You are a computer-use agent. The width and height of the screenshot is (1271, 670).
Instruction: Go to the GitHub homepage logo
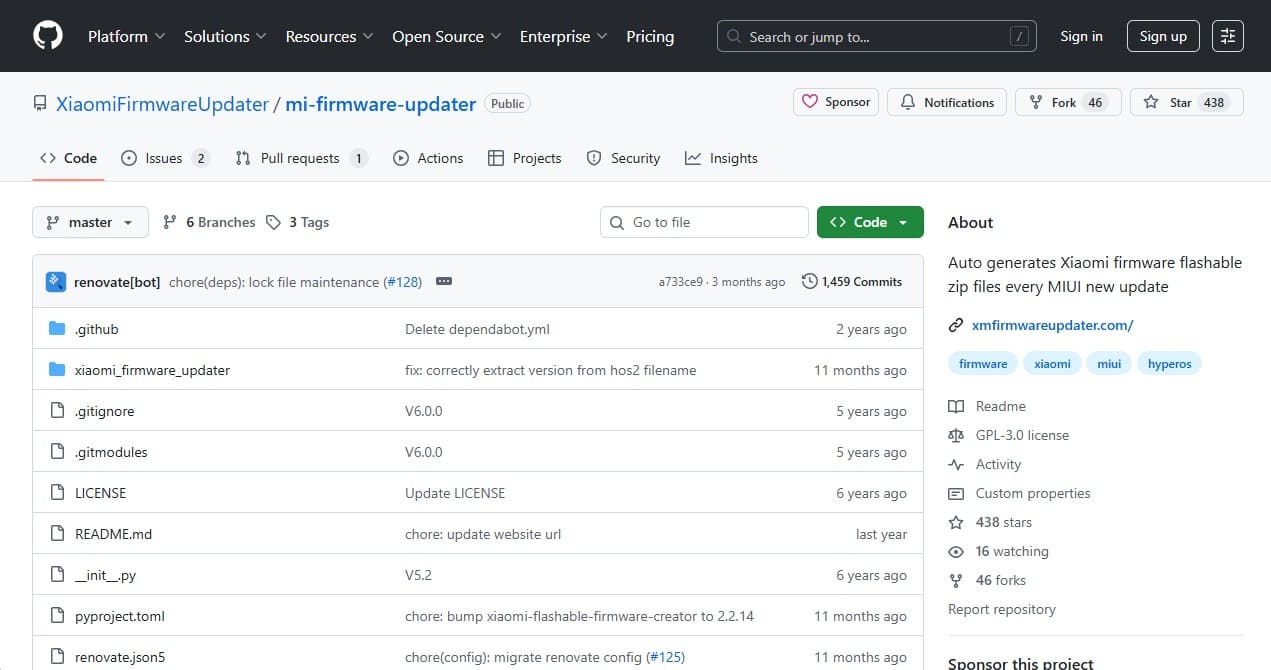(x=47, y=36)
